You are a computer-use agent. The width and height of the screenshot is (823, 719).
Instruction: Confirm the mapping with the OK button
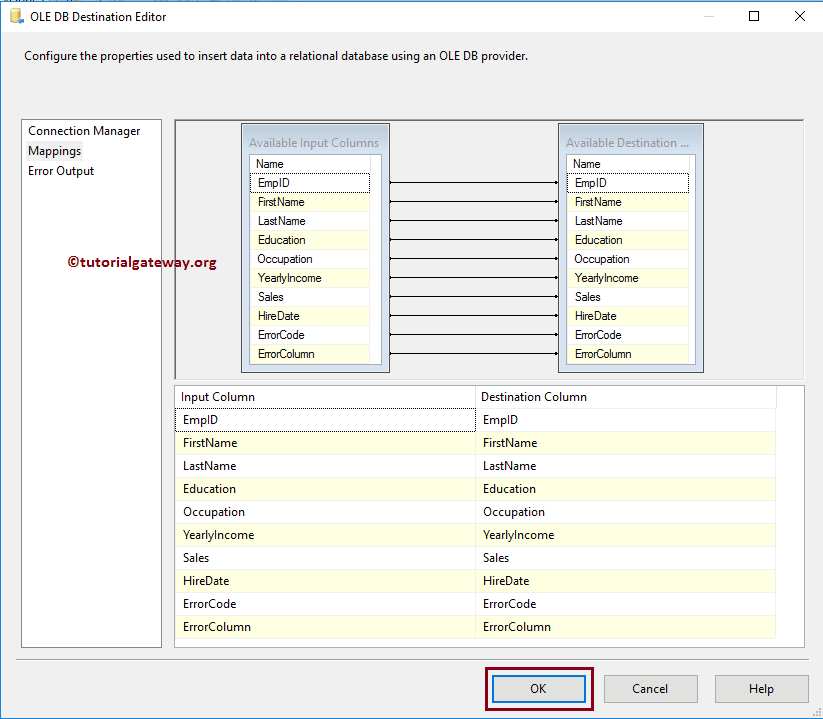[538, 688]
